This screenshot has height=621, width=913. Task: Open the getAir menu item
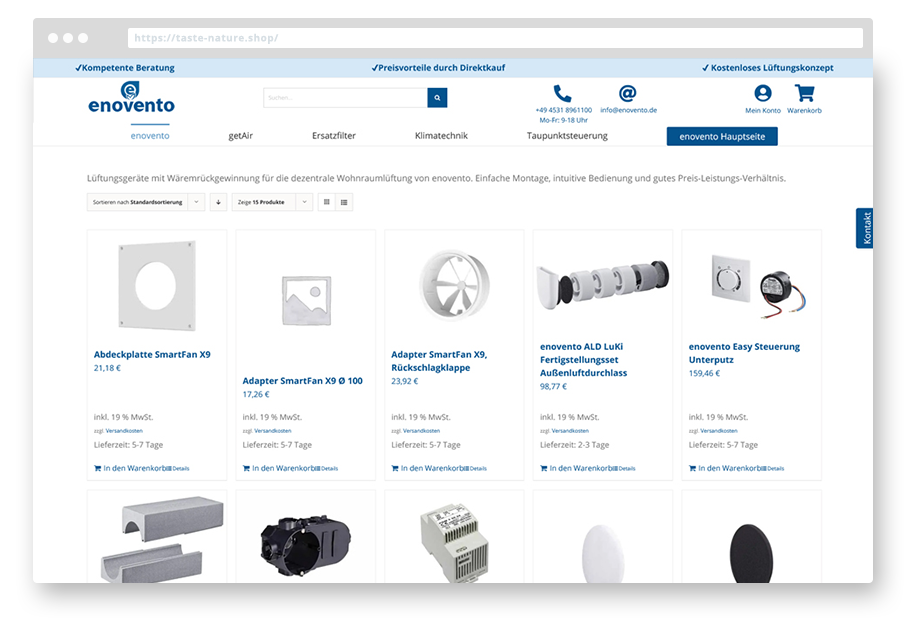tap(240, 136)
